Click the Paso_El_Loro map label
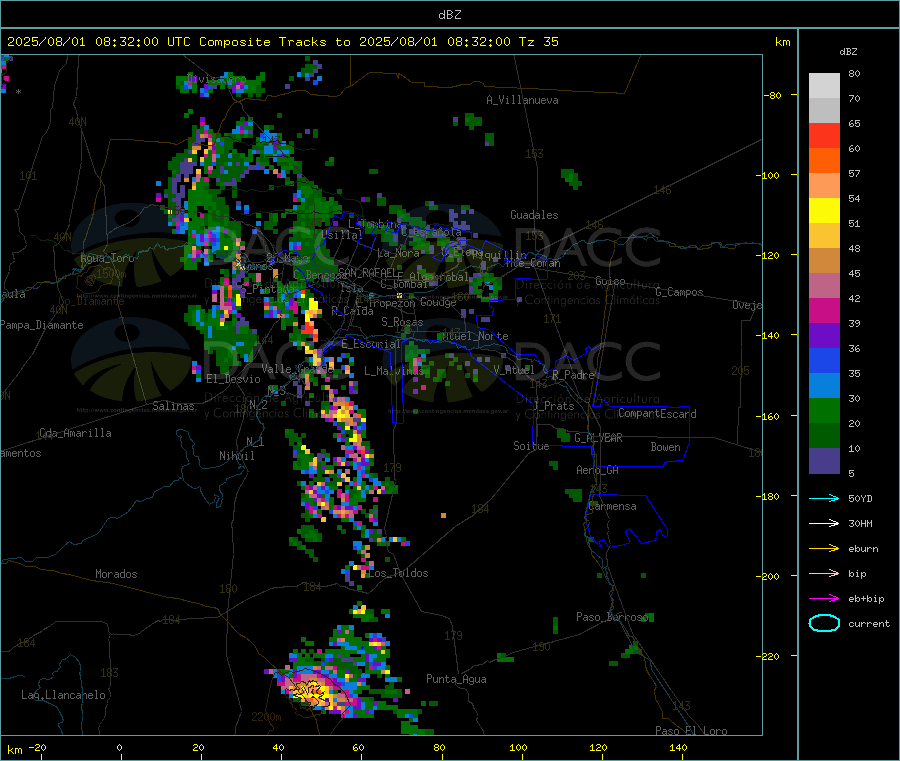 691,731
